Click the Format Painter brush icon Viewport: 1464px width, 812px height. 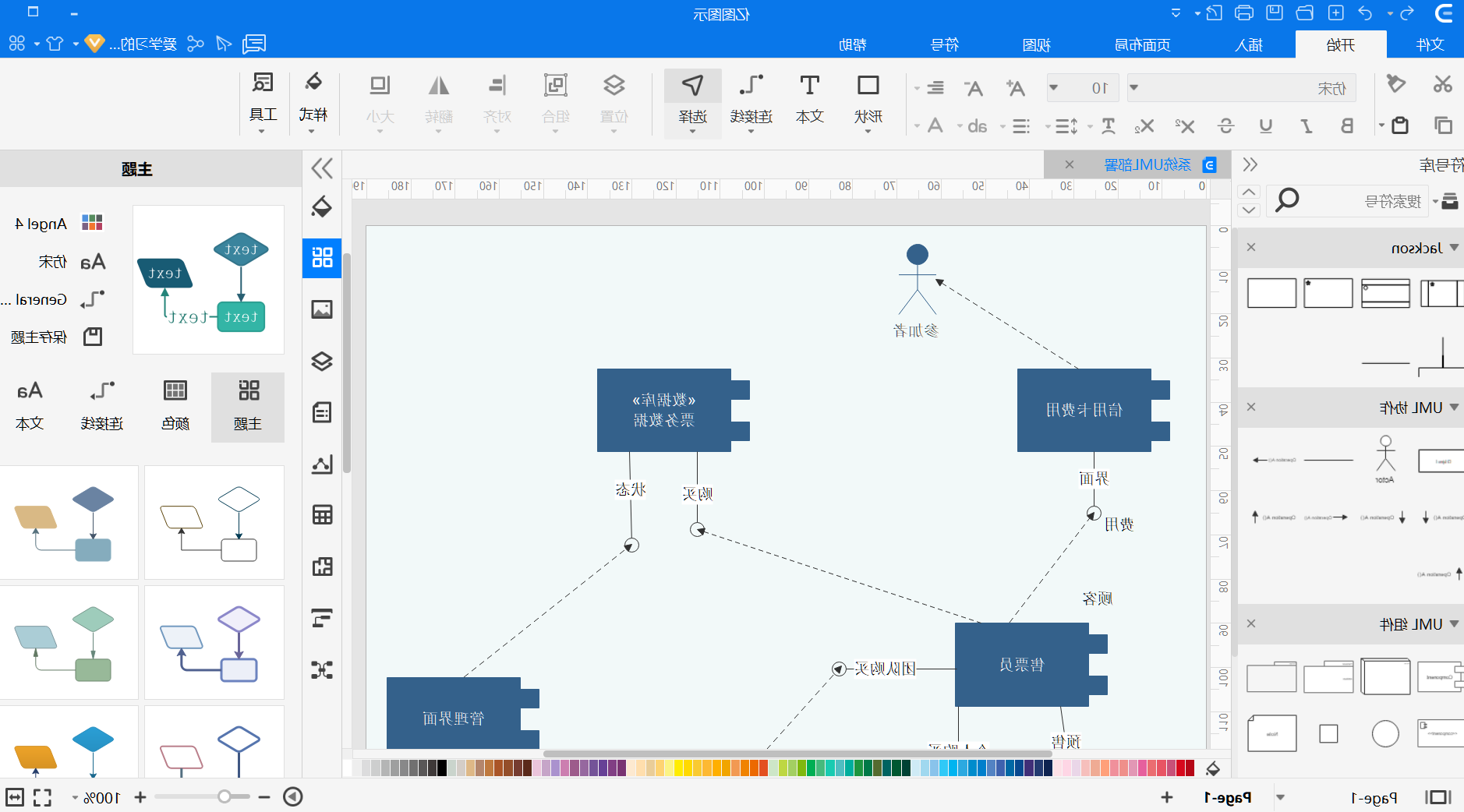coord(1395,84)
